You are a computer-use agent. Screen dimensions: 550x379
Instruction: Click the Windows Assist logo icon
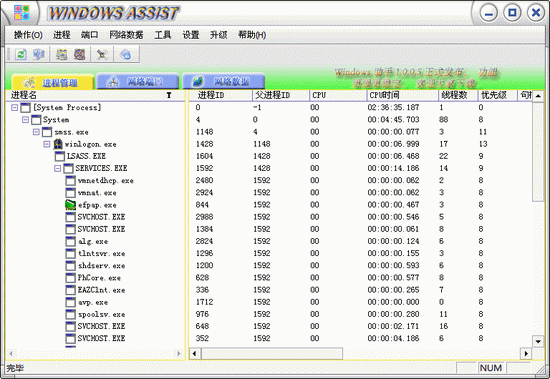click(22, 13)
